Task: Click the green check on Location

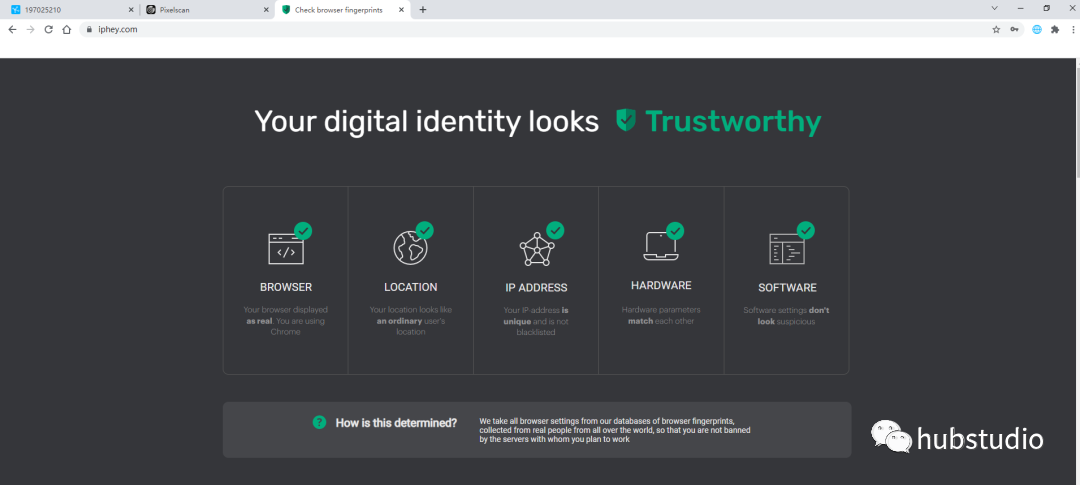Action: coord(425,230)
